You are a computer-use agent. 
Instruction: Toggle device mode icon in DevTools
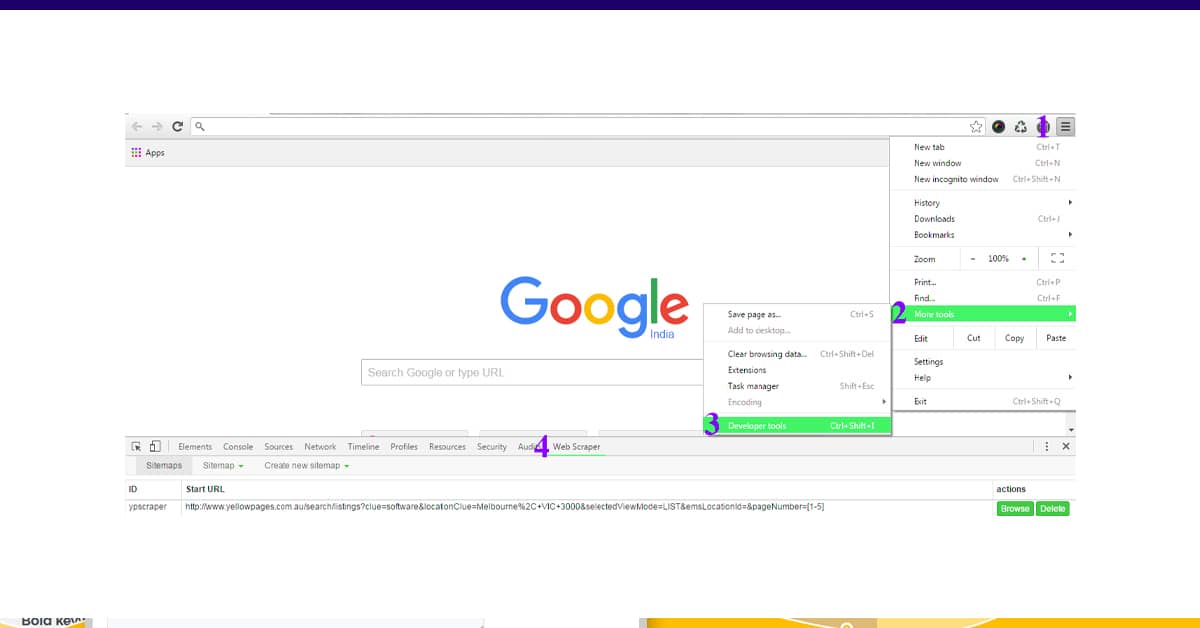tap(155, 447)
